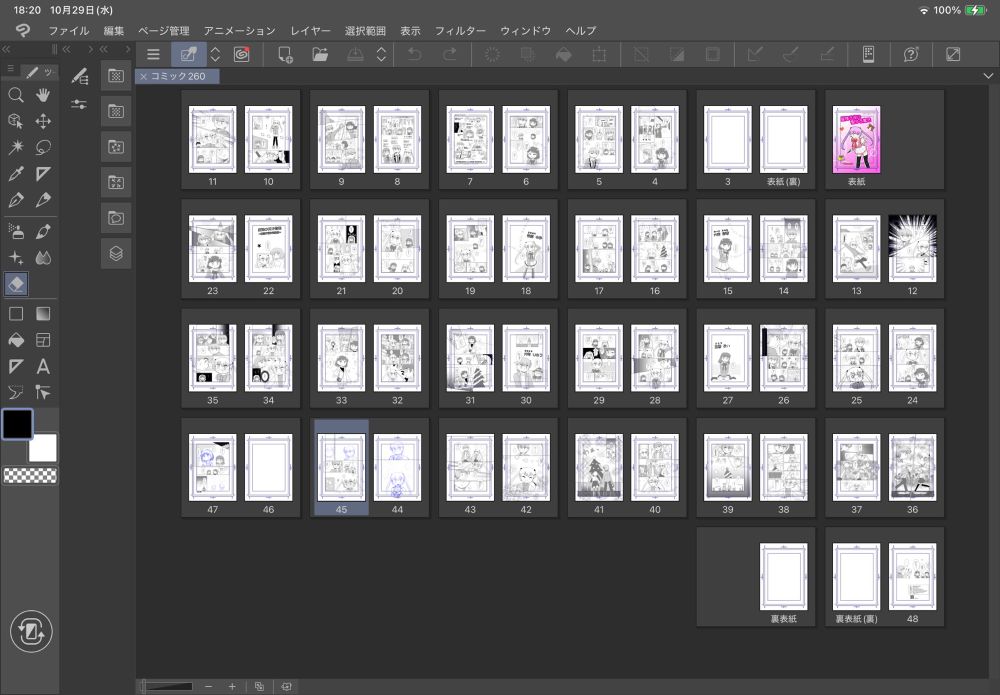1000x695 pixels.
Task: Select the Blend droplets tool
Action: [x=43, y=258]
